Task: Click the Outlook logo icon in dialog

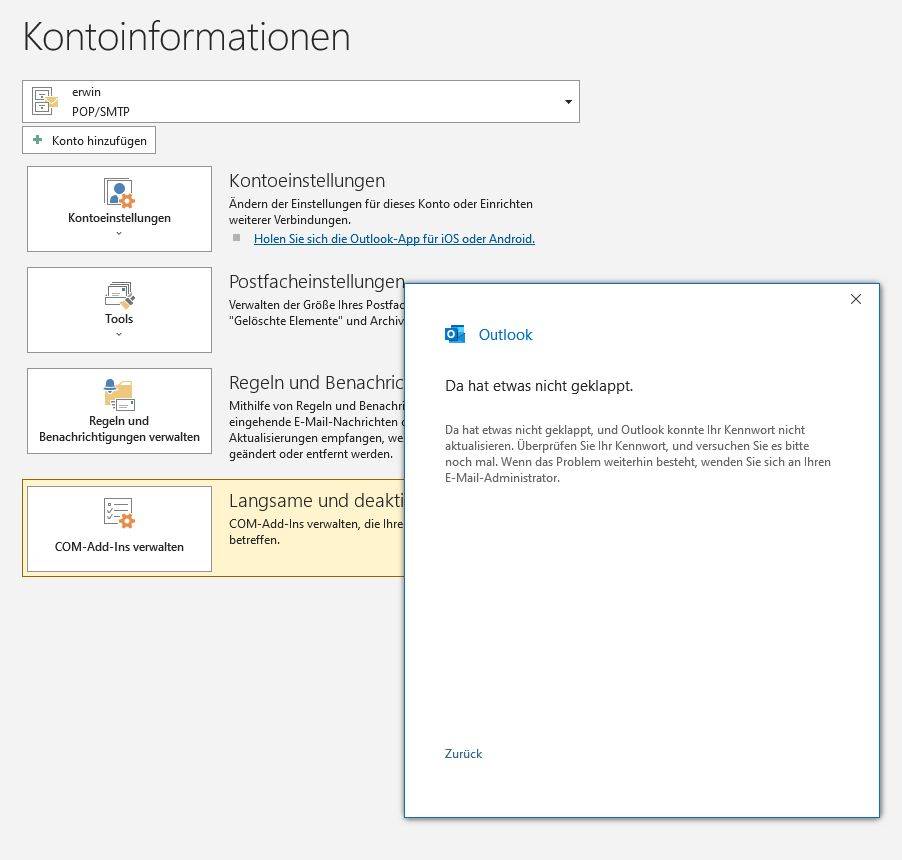Action: click(454, 334)
